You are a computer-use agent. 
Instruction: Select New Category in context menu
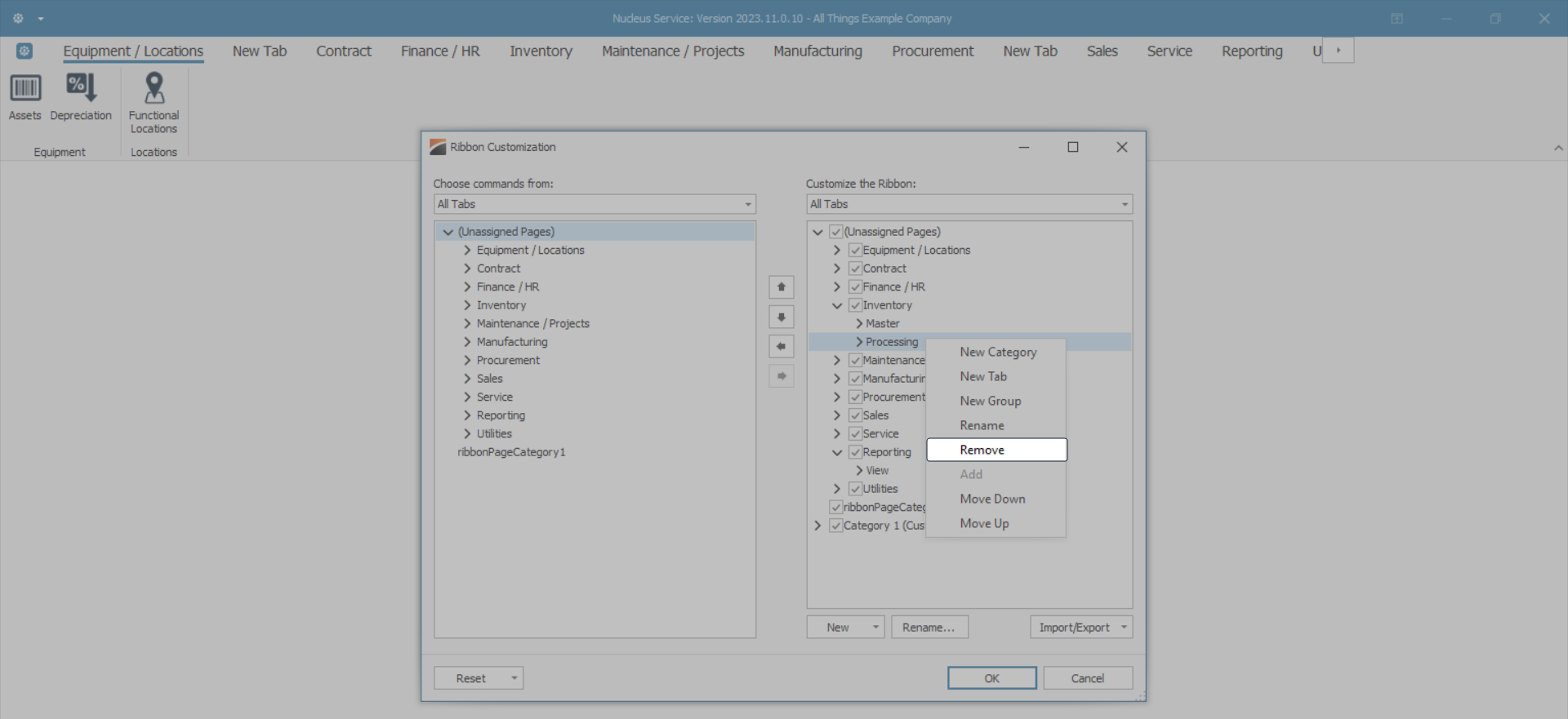pyautogui.click(x=996, y=352)
